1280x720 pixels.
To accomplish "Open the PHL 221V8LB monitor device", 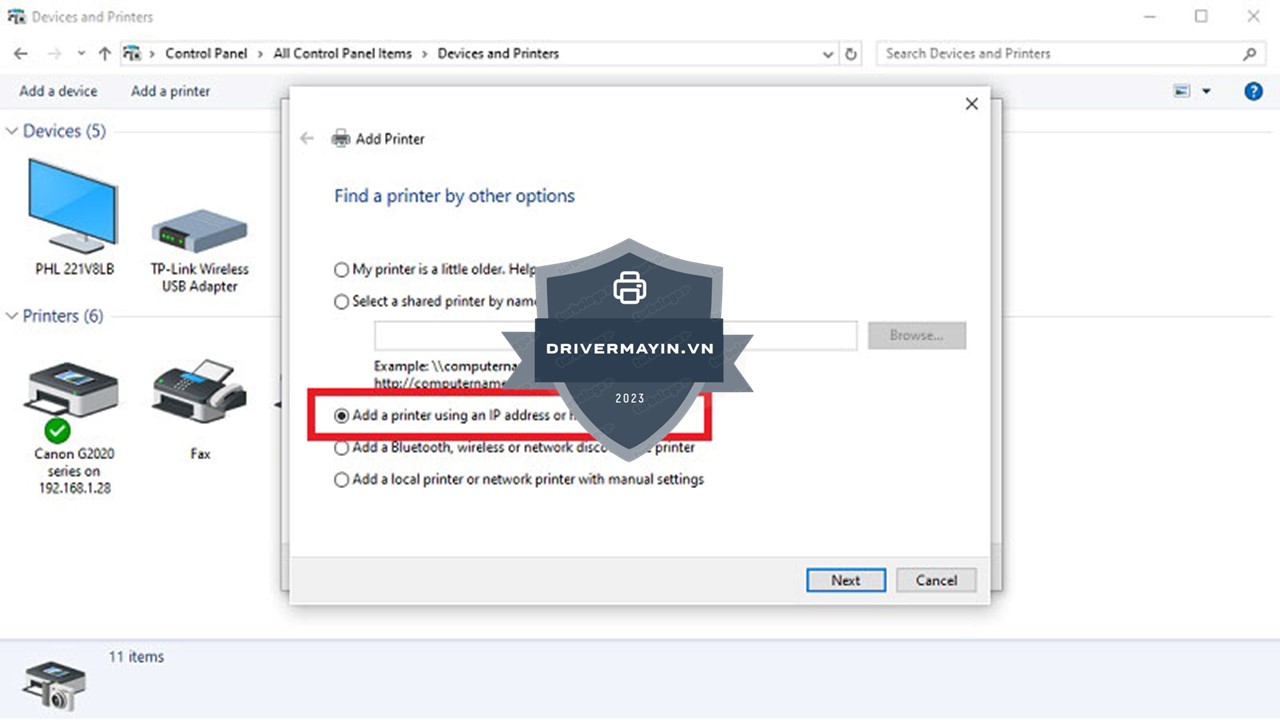I will [x=73, y=208].
